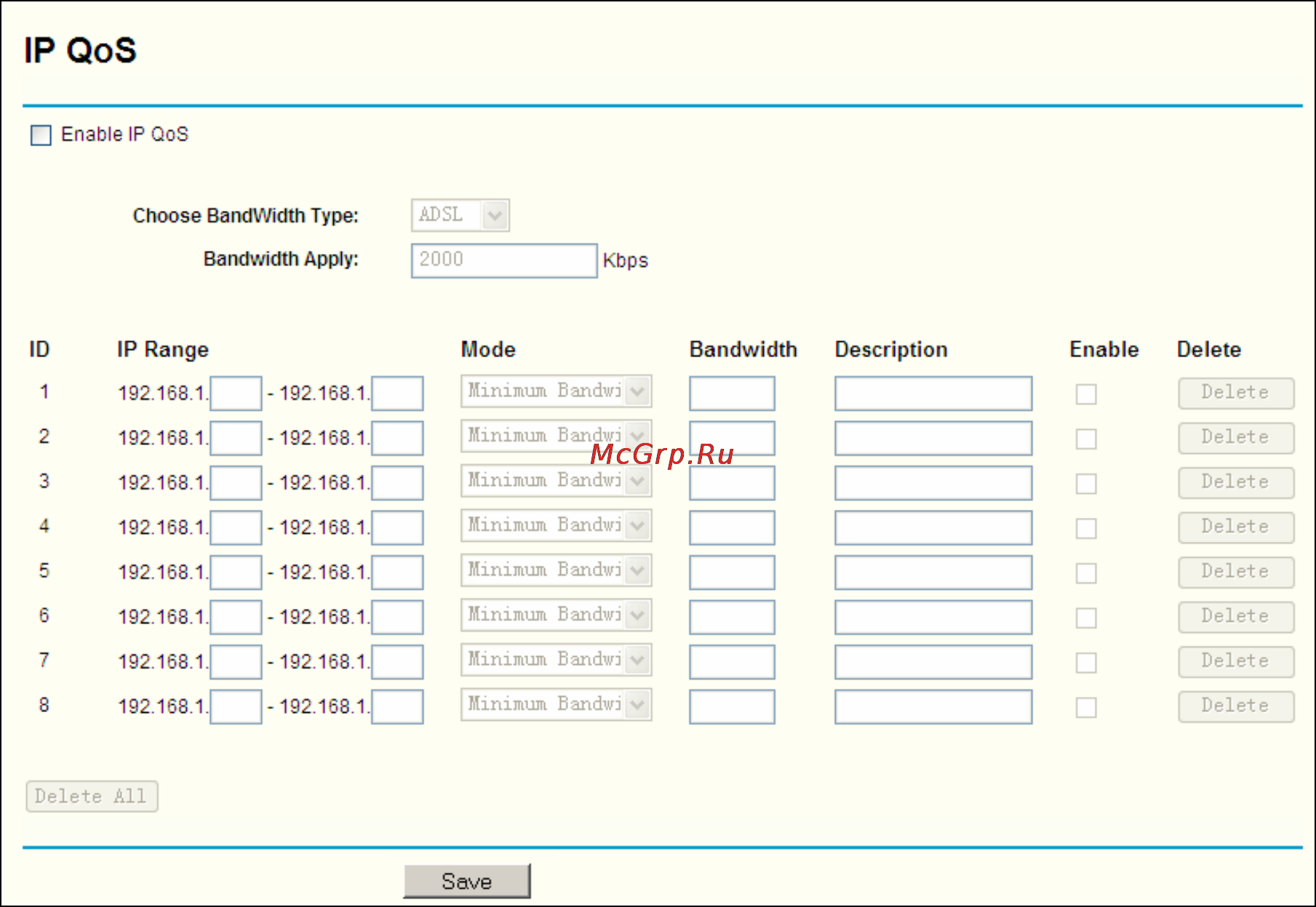Open the Mode dropdown for rule 8

[x=557, y=705]
